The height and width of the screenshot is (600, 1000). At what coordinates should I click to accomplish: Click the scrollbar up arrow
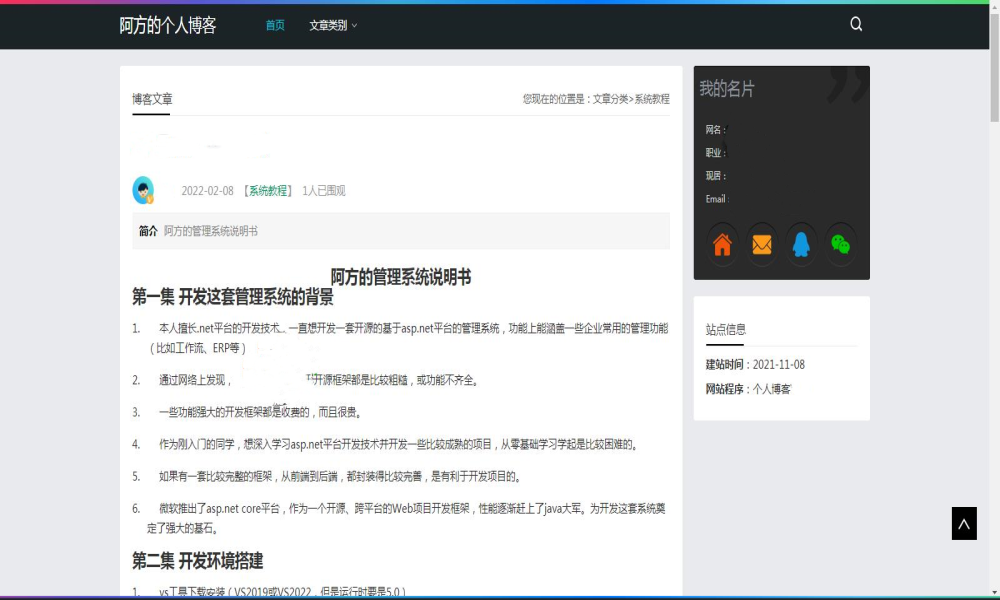pyautogui.click(x=993, y=8)
